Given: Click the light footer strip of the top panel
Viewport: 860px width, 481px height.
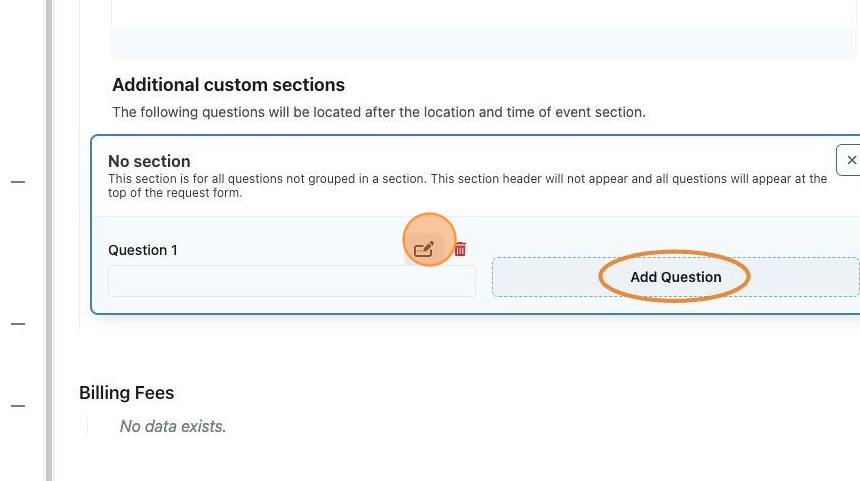Looking at the screenshot, I should point(484,42).
